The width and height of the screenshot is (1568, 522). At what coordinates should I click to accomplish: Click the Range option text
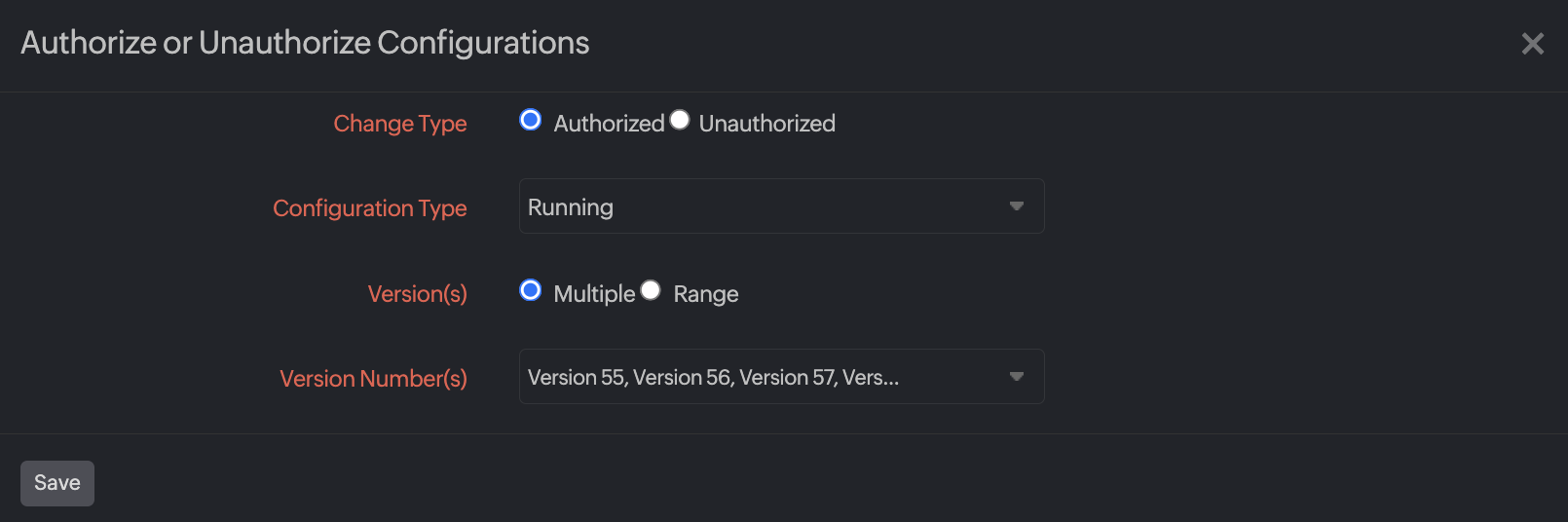click(706, 294)
